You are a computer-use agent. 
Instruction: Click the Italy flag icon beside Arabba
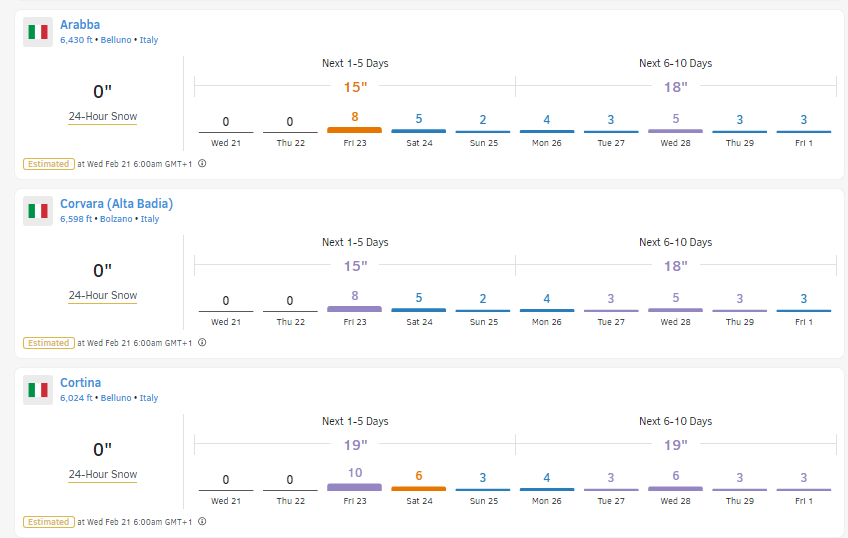pos(38,32)
